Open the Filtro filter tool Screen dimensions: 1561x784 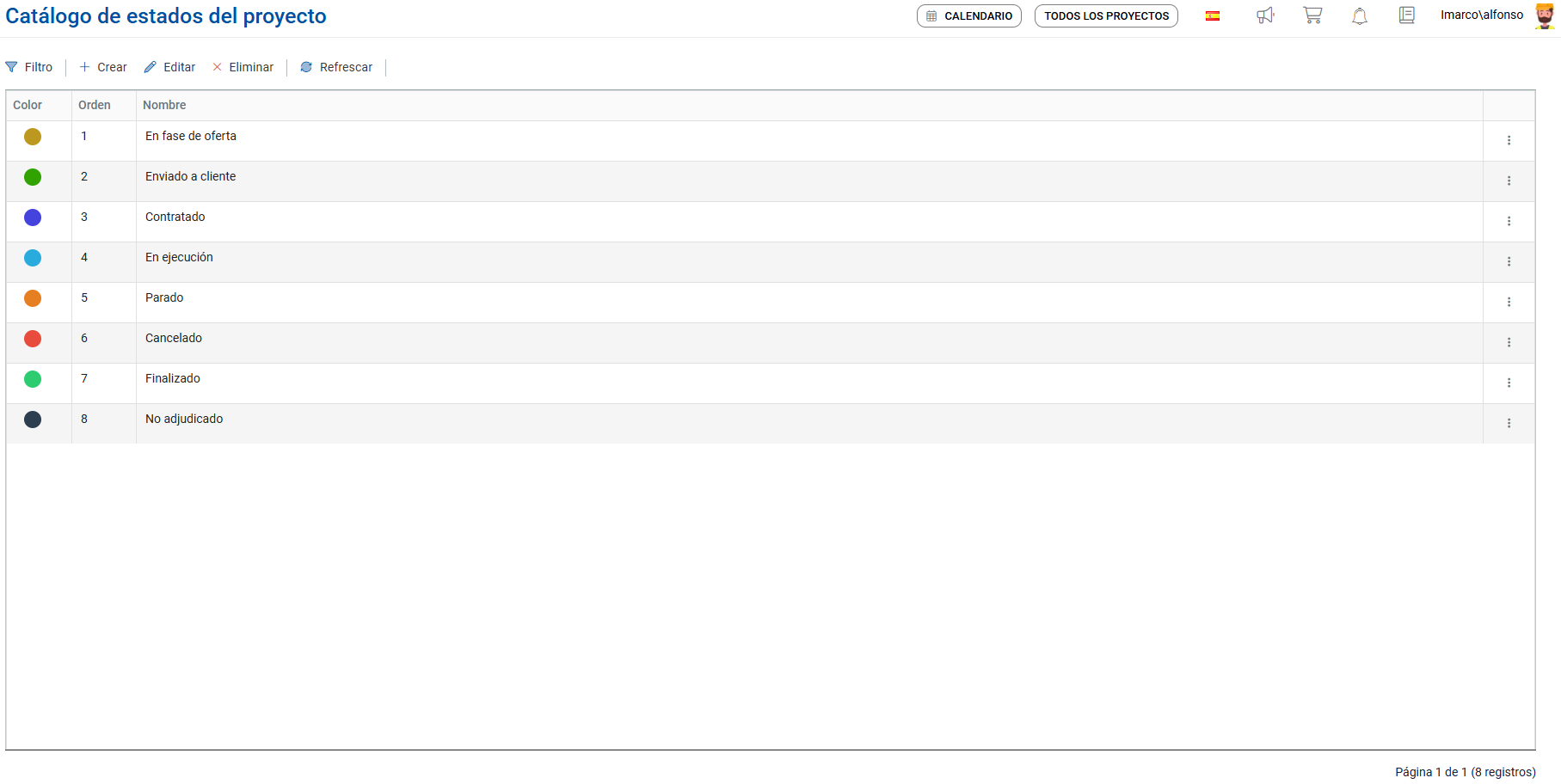point(29,67)
